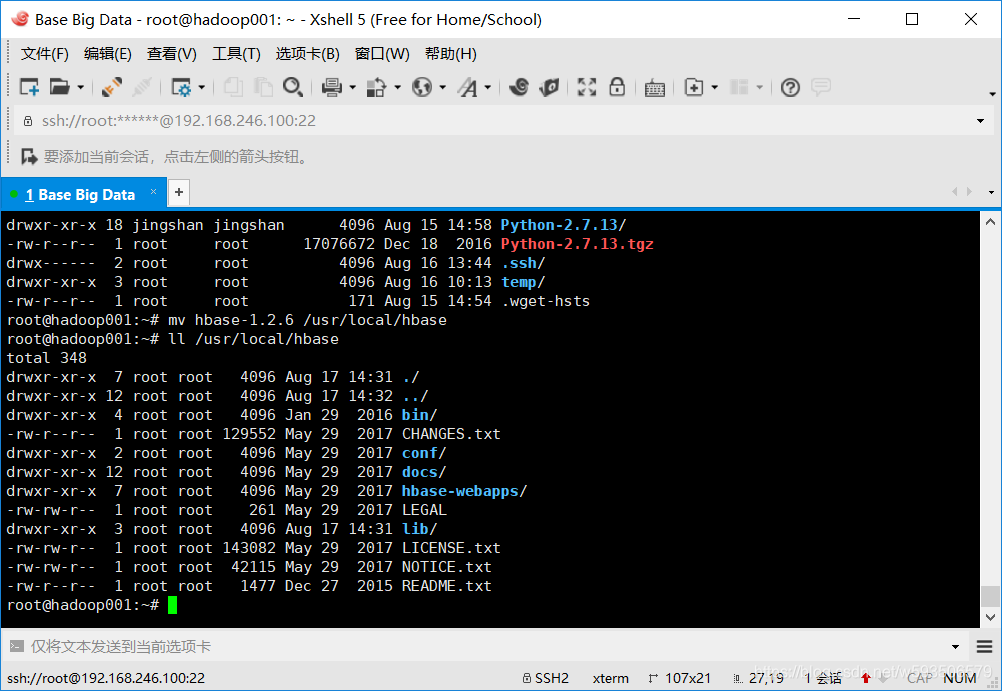The image size is (1002, 691).
Task: Expand the file transfer dropdown arrow
Action: (x=397, y=87)
